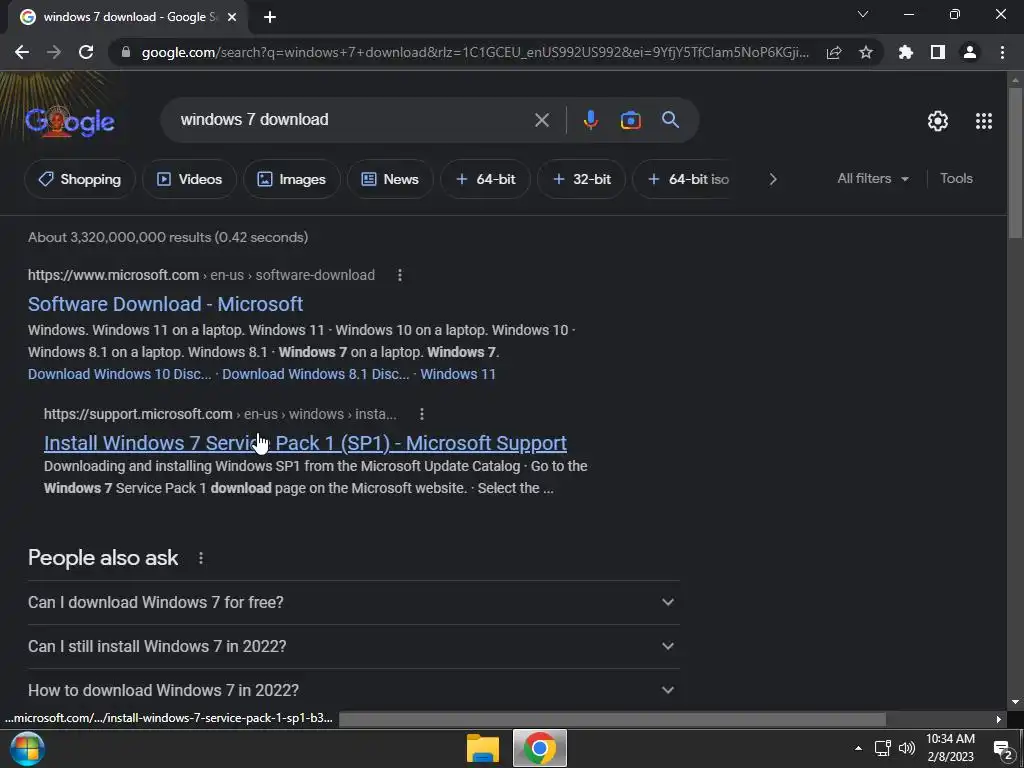Open the Extensions puzzle icon
1024x768 pixels.
(x=905, y=52)
